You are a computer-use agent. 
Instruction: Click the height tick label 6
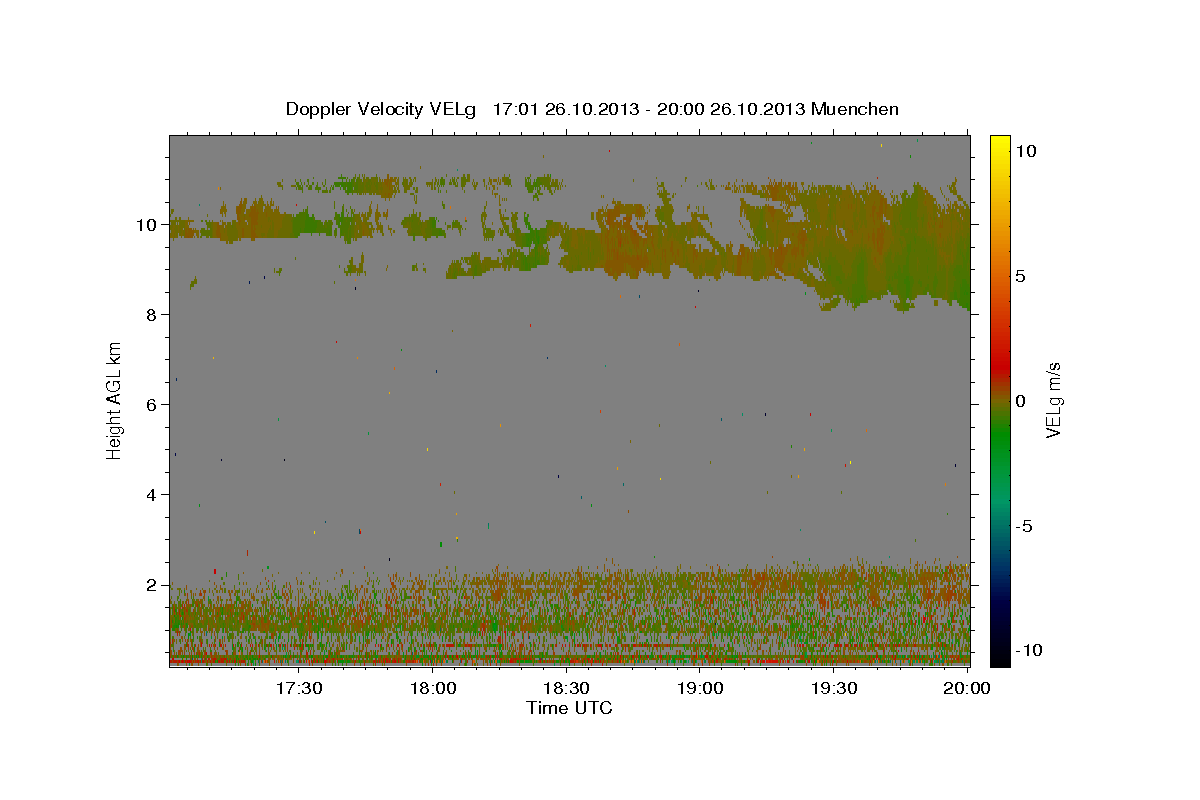[x=153, y=405]
